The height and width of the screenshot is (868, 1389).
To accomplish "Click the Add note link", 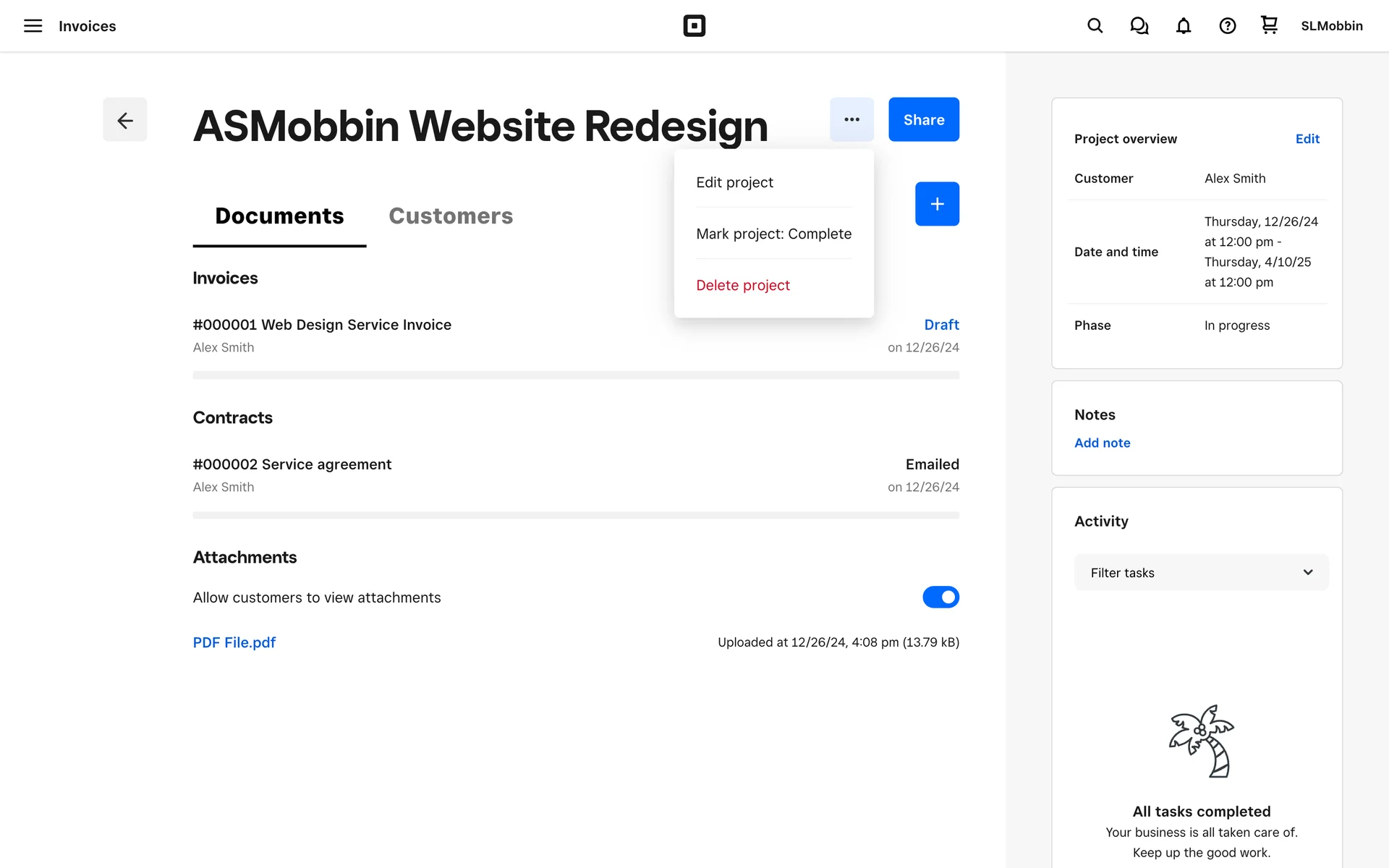I will coord(1102,443).
